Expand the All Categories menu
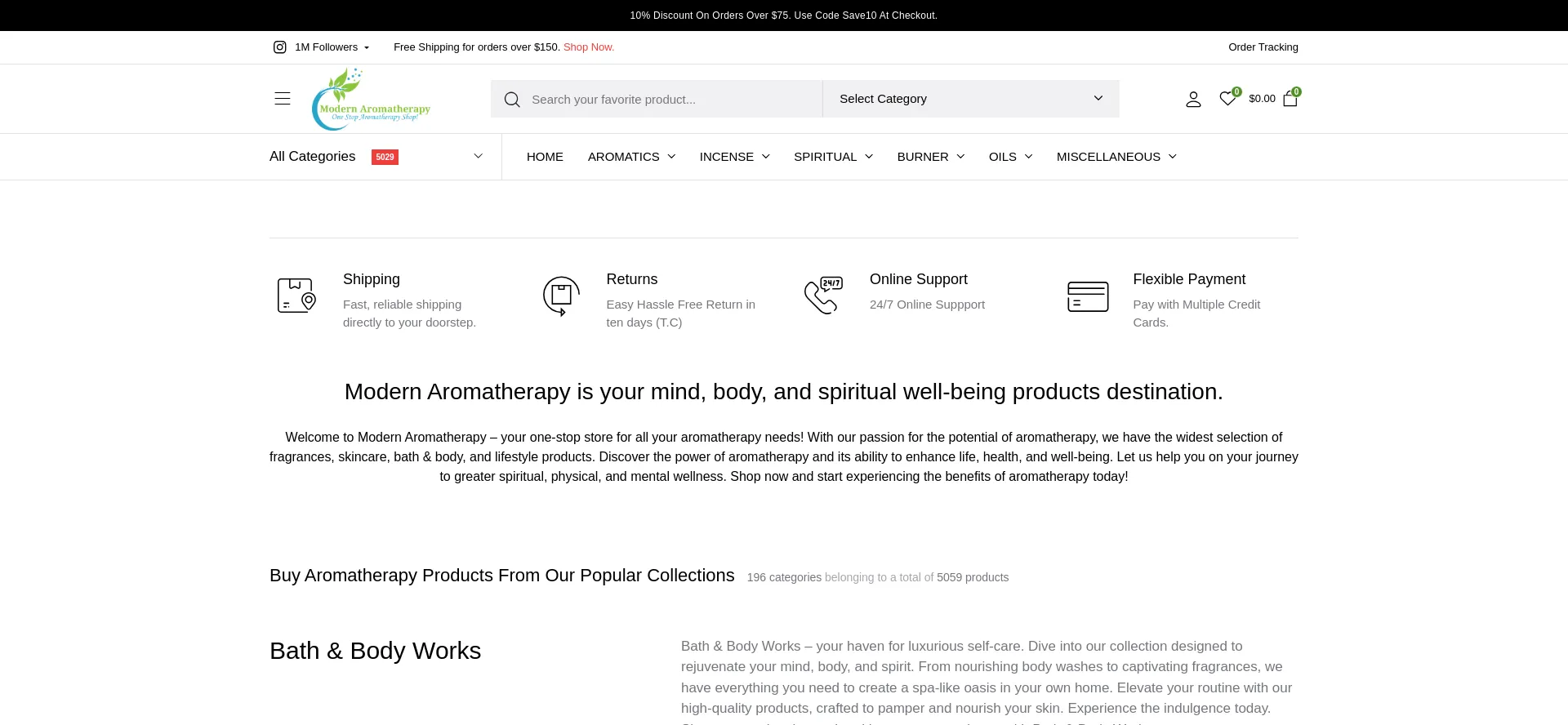This screenshot has width=1568, height=725. point(376,157)
